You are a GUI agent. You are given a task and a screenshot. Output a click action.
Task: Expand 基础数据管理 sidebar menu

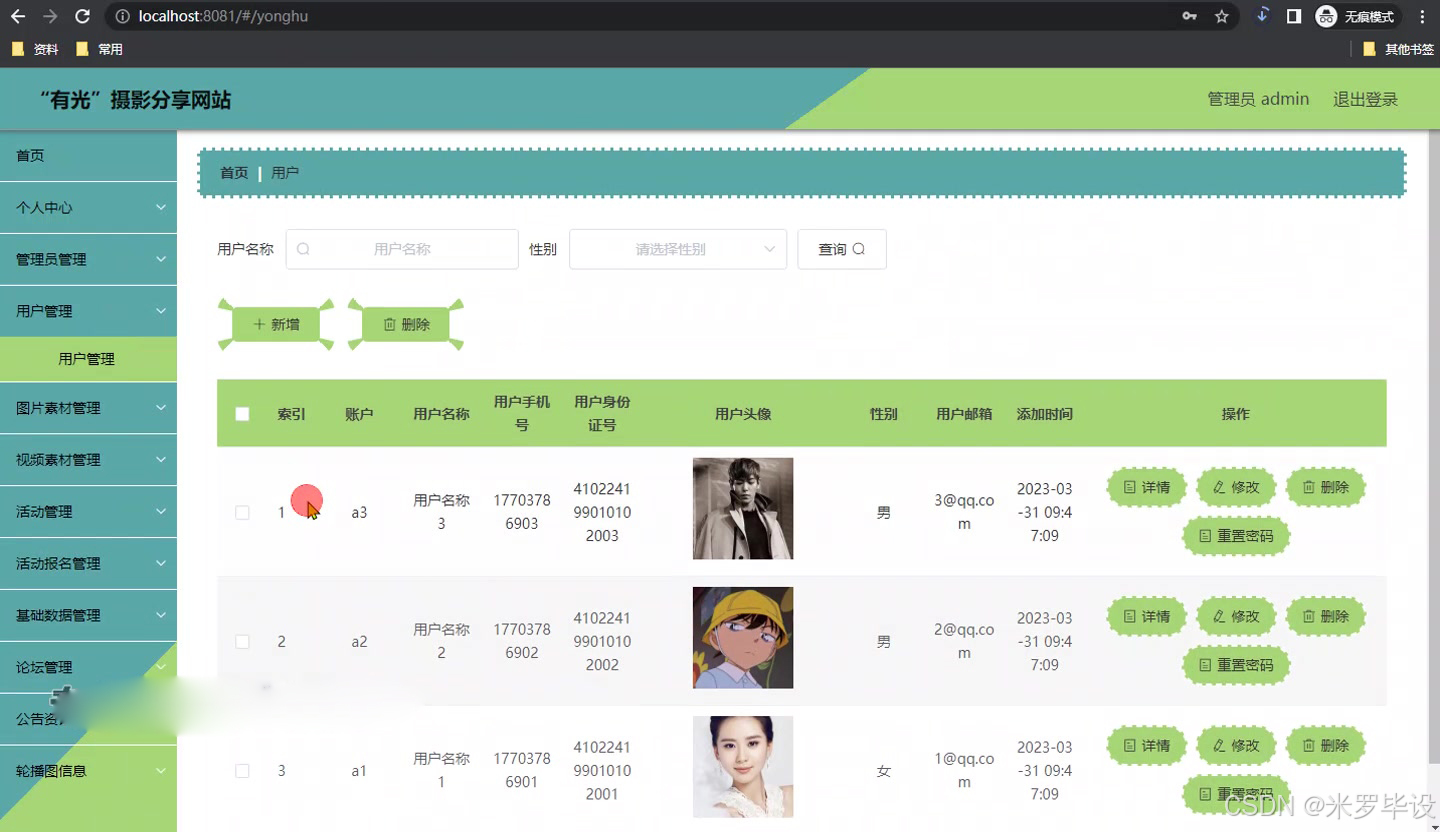[88, 615]
